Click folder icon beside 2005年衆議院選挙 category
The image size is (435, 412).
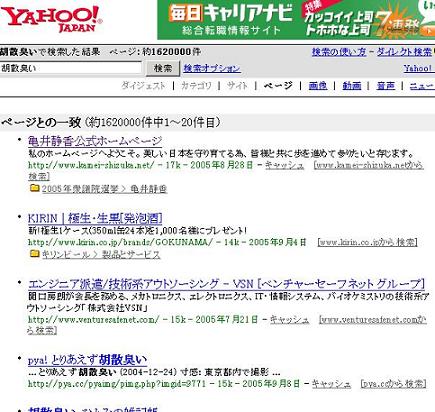tap(34, 188)
